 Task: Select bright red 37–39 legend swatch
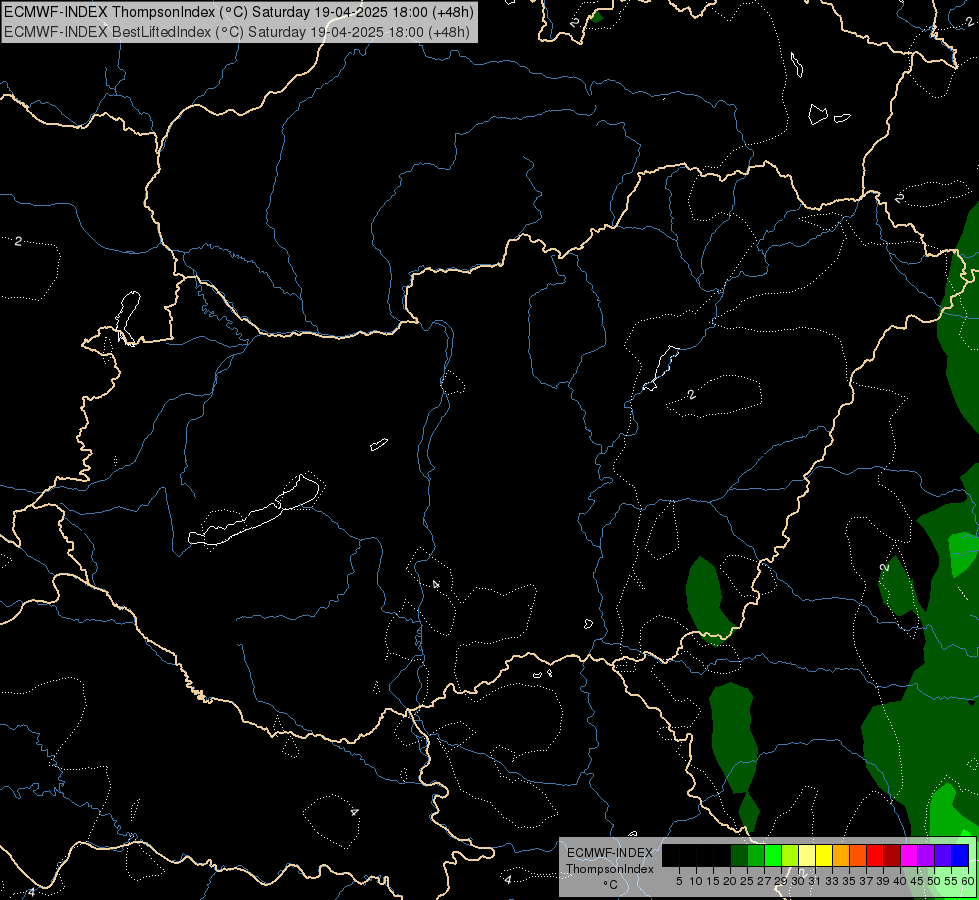tap(875, 855)
